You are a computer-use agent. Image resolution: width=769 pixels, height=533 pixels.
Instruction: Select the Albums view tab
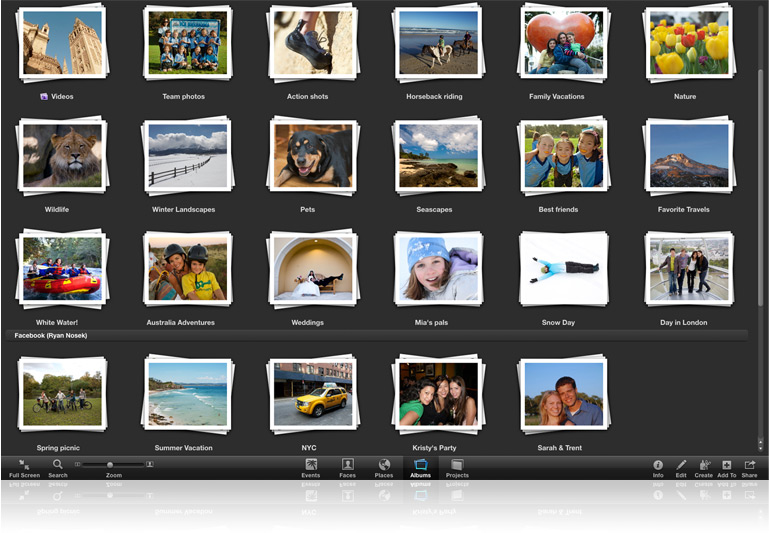click(420, 468)
